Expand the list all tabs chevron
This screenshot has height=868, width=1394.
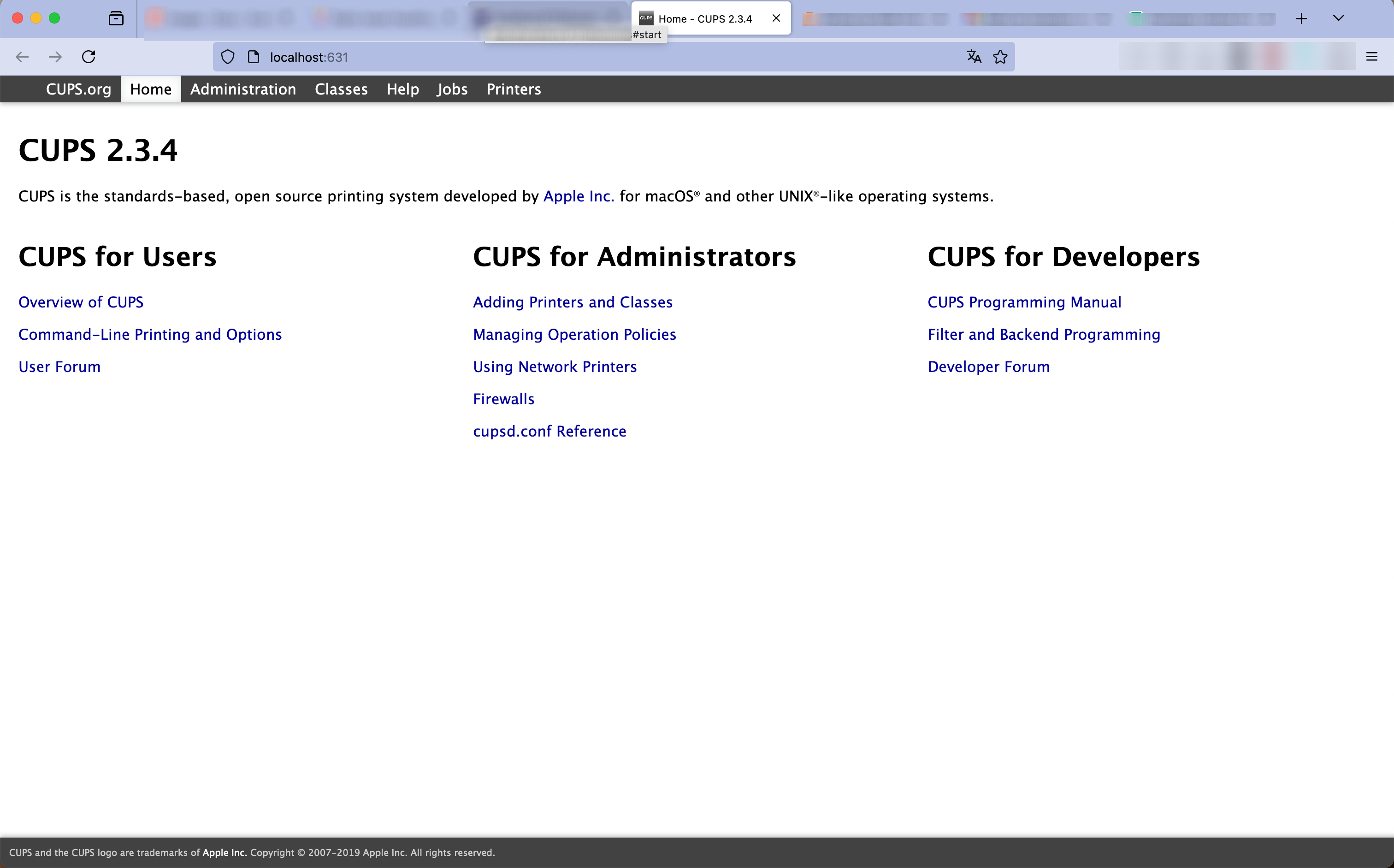click(x=1338, y=18)
